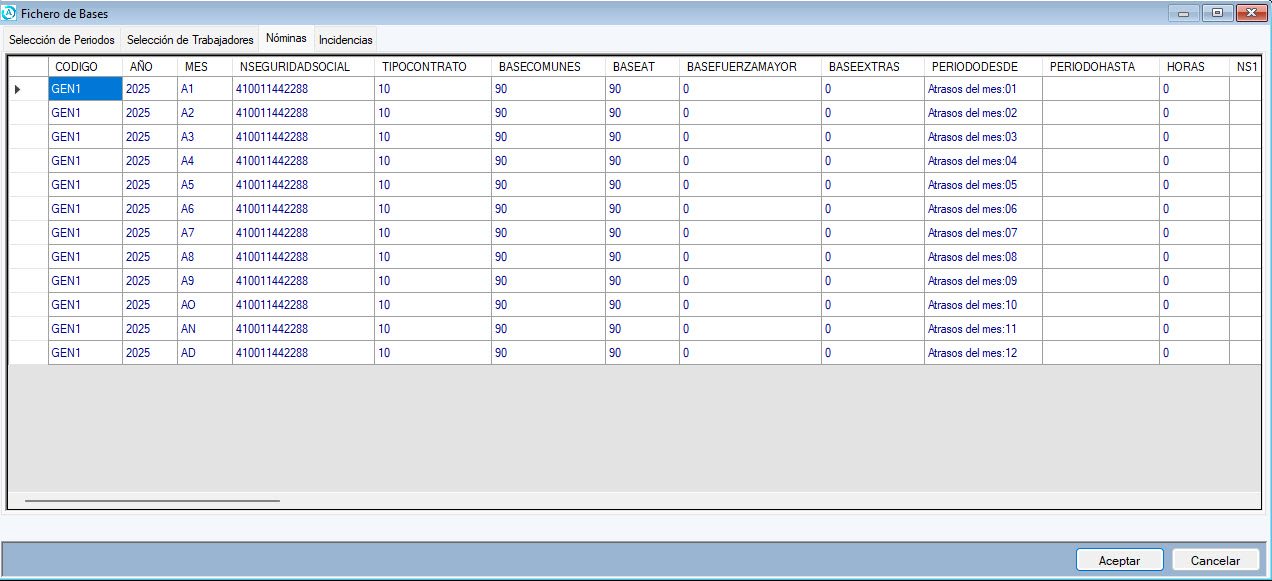Click the BASECOMUNES column header
This screenshot has height=581, width=1272.
[x=548, y=66]
